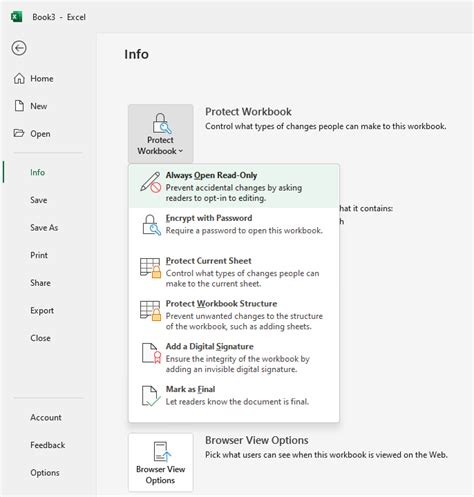
Task: Choose Always Open Read-Only option
Action: coord(234,186)
